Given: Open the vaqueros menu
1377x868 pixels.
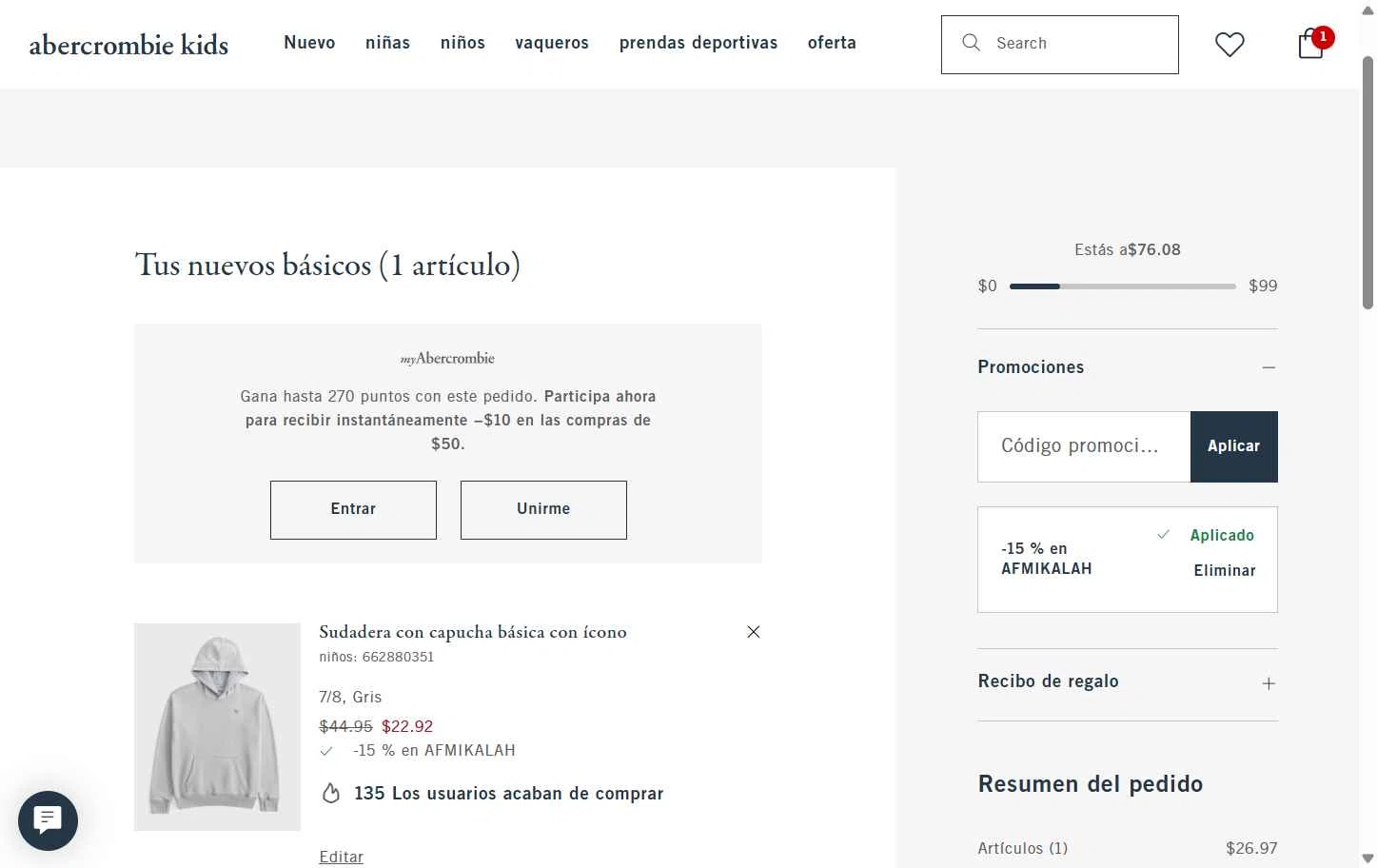Looking at the screenshot, I should [552, 43].
